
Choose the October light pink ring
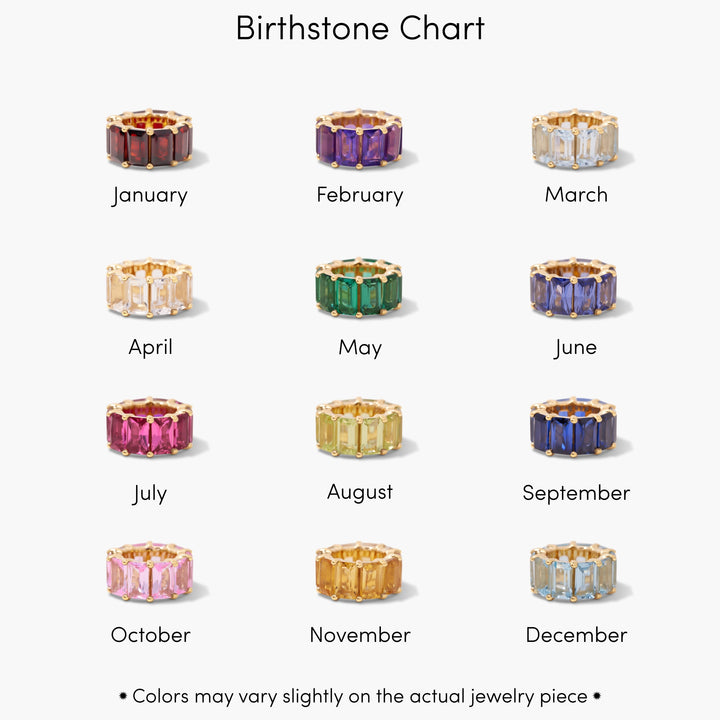[149, 572]
